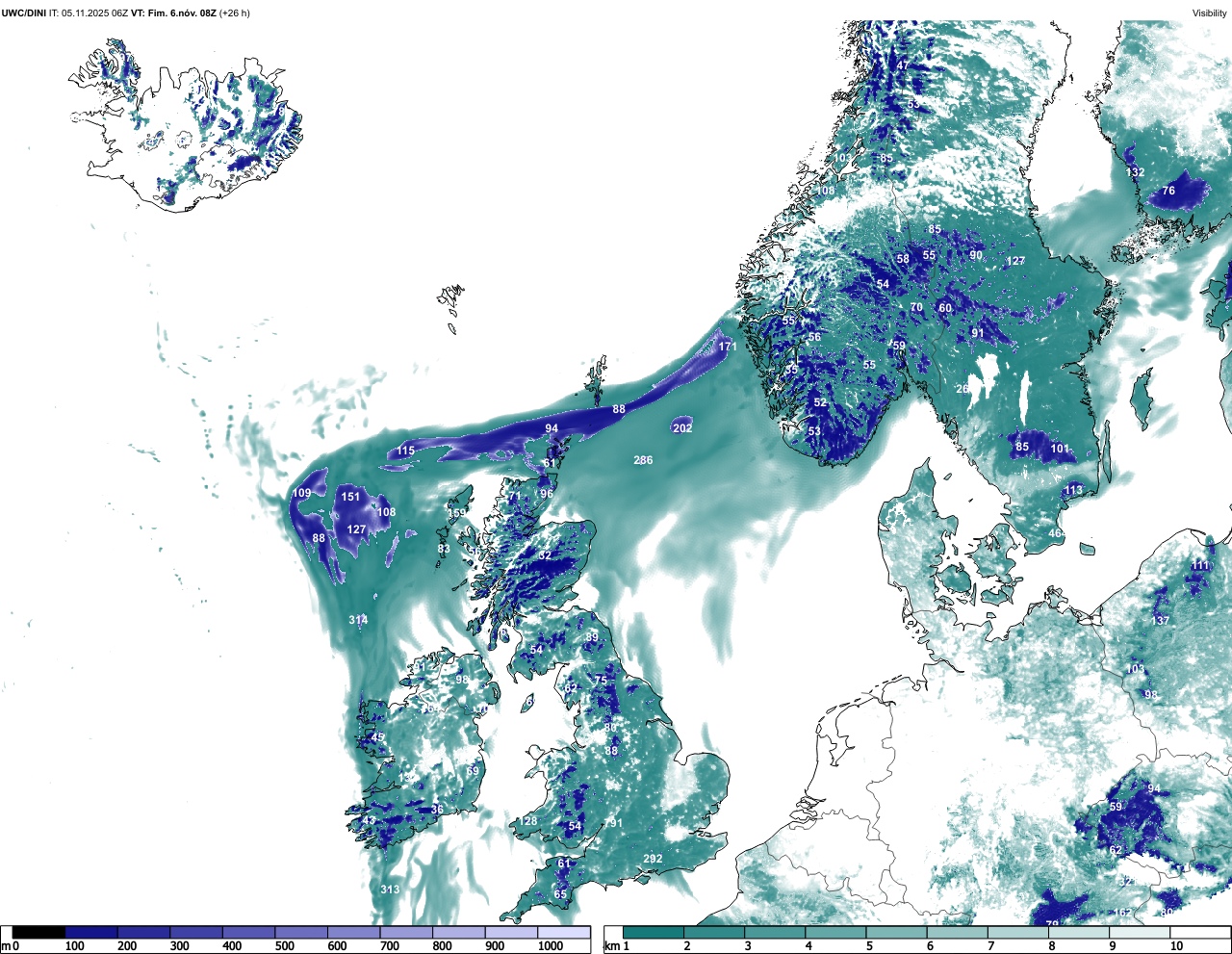The image size is (1232, 954).
Task: Click the '05.11.2025 06Z' initial time text
Action: tap(94, 13)
